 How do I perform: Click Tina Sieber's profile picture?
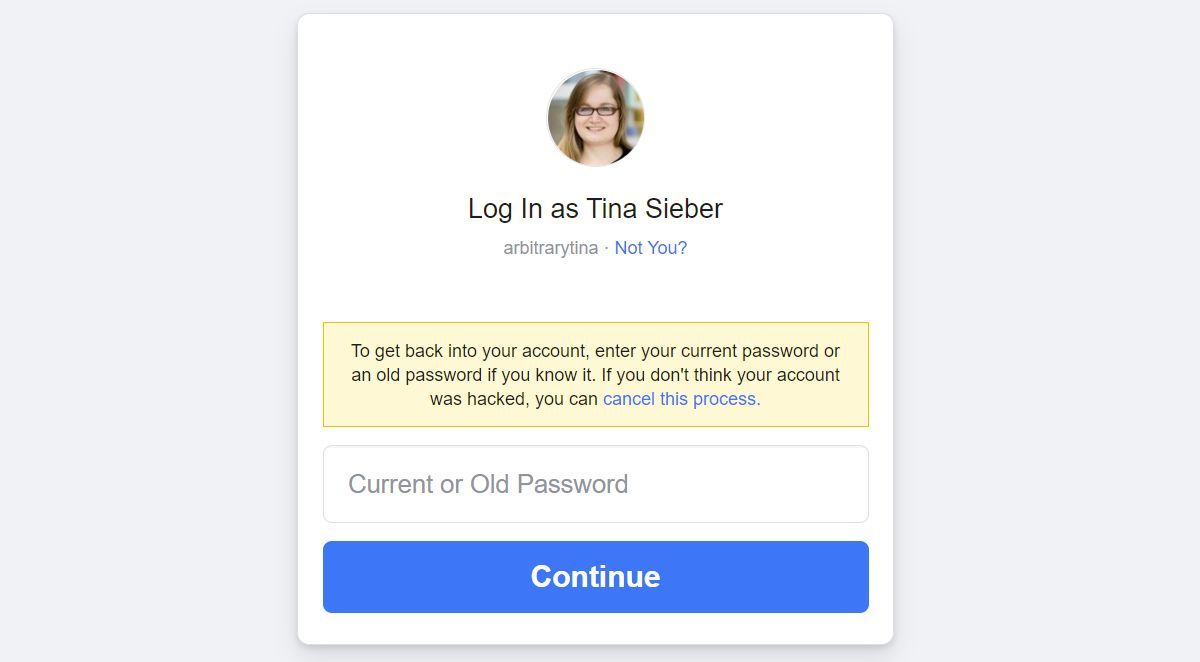(x=595, y=118)
